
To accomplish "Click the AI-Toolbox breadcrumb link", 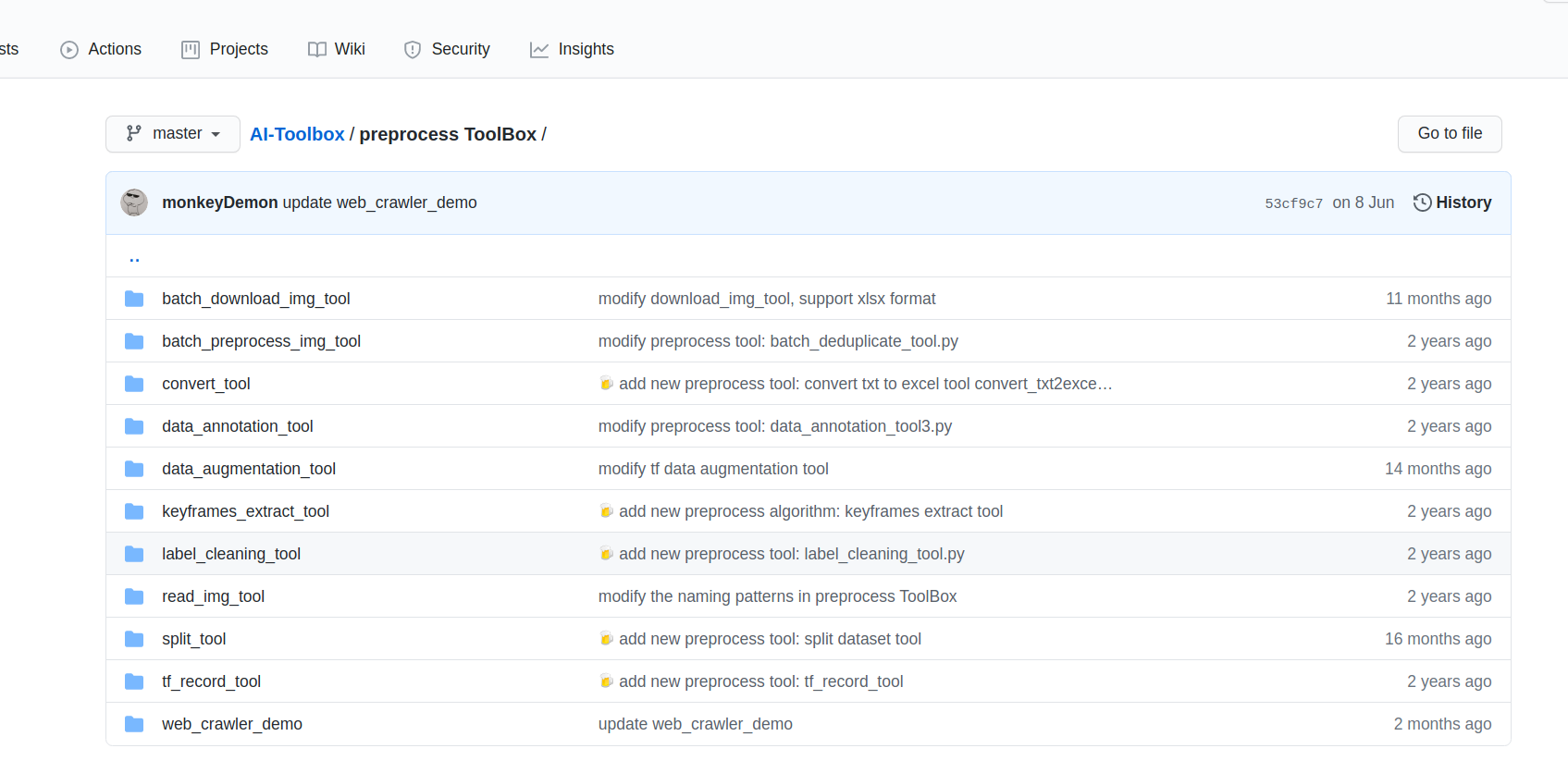I will [x=297, y=134].
